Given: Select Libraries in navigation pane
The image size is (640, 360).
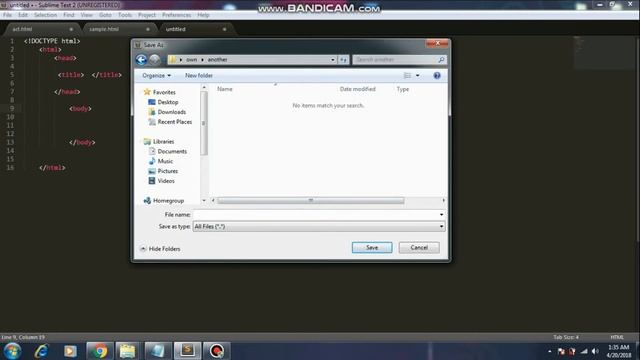Looking at the screenshot, I should coord(163,141).
